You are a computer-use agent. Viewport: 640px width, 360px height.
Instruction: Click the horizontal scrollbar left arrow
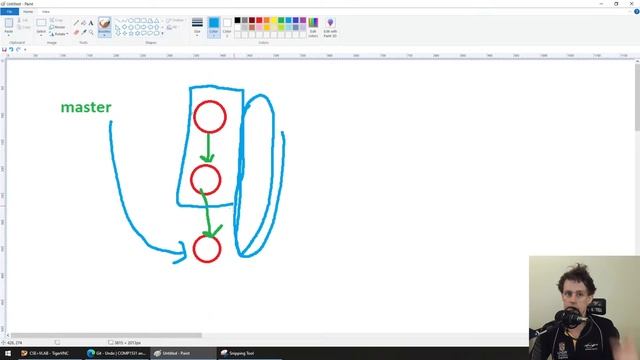click(8, 335)
